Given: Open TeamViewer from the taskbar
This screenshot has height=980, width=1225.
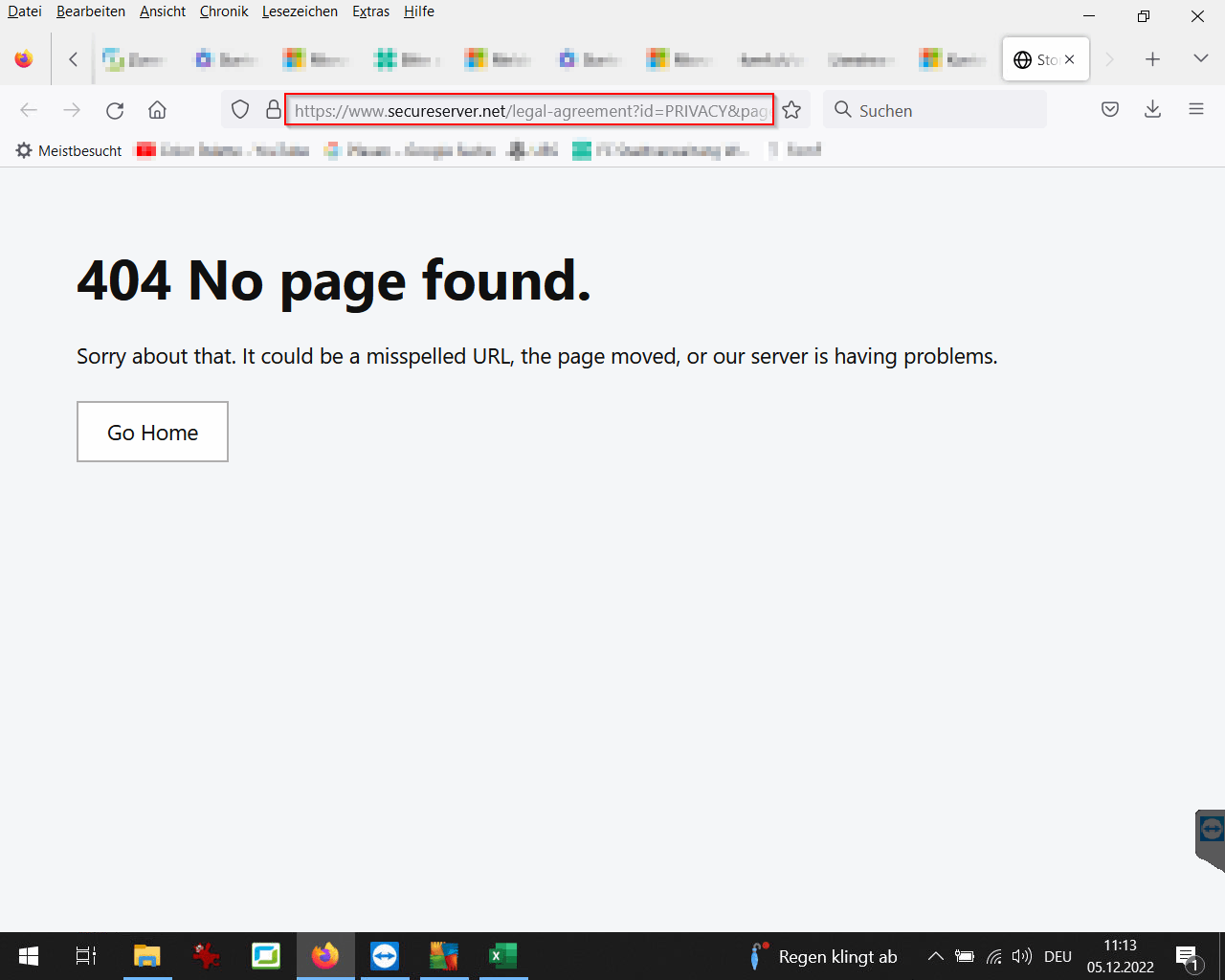Looking at the screenshot, I should 384,956.
